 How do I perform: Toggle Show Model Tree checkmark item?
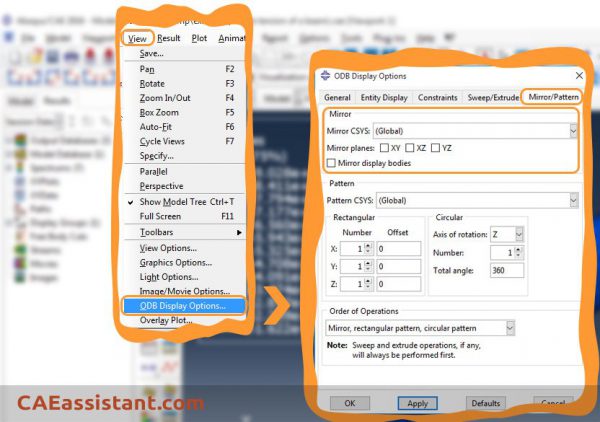[130, 202]
